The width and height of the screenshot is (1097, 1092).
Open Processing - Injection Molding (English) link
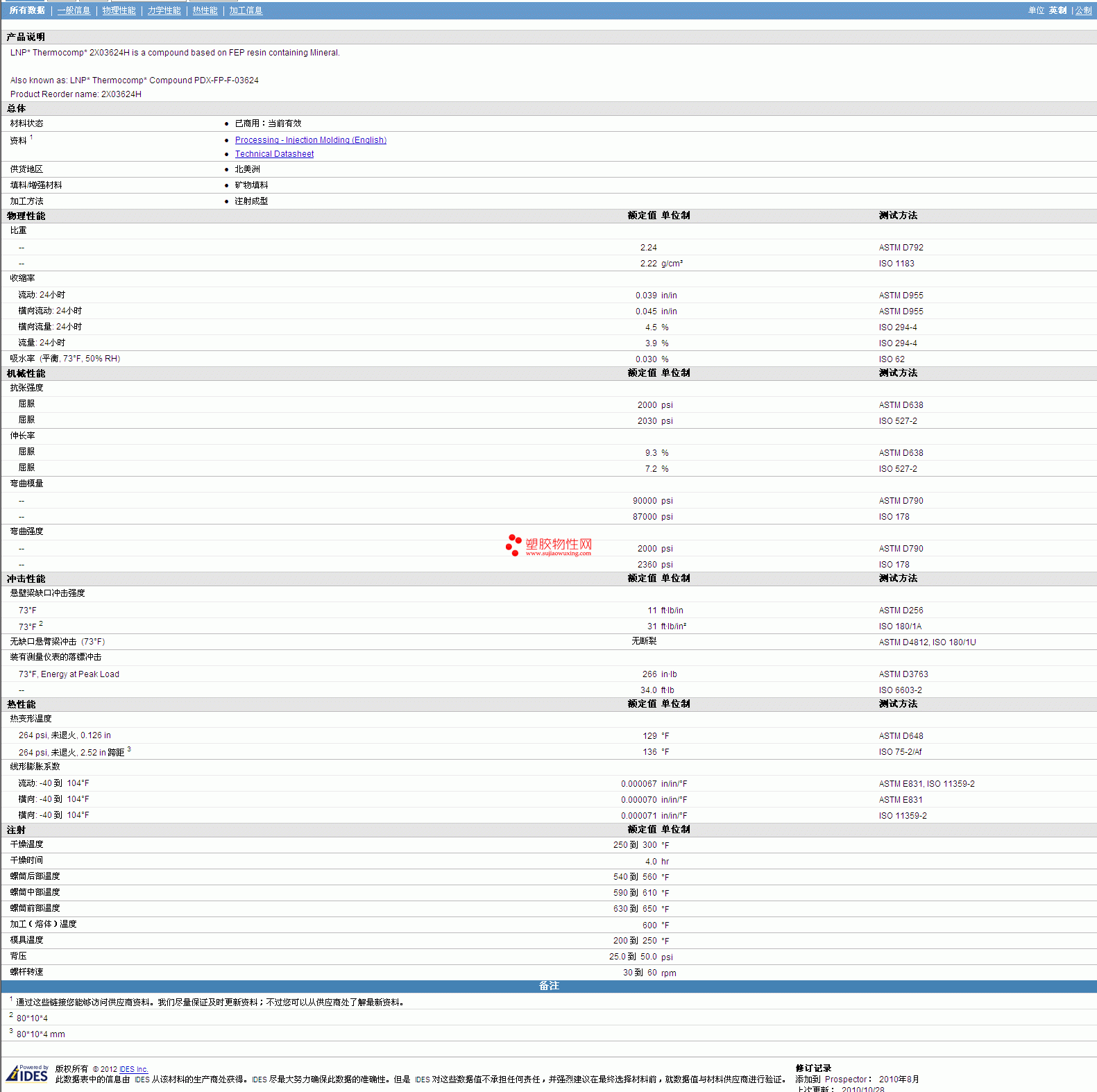[x=310, y=140]
